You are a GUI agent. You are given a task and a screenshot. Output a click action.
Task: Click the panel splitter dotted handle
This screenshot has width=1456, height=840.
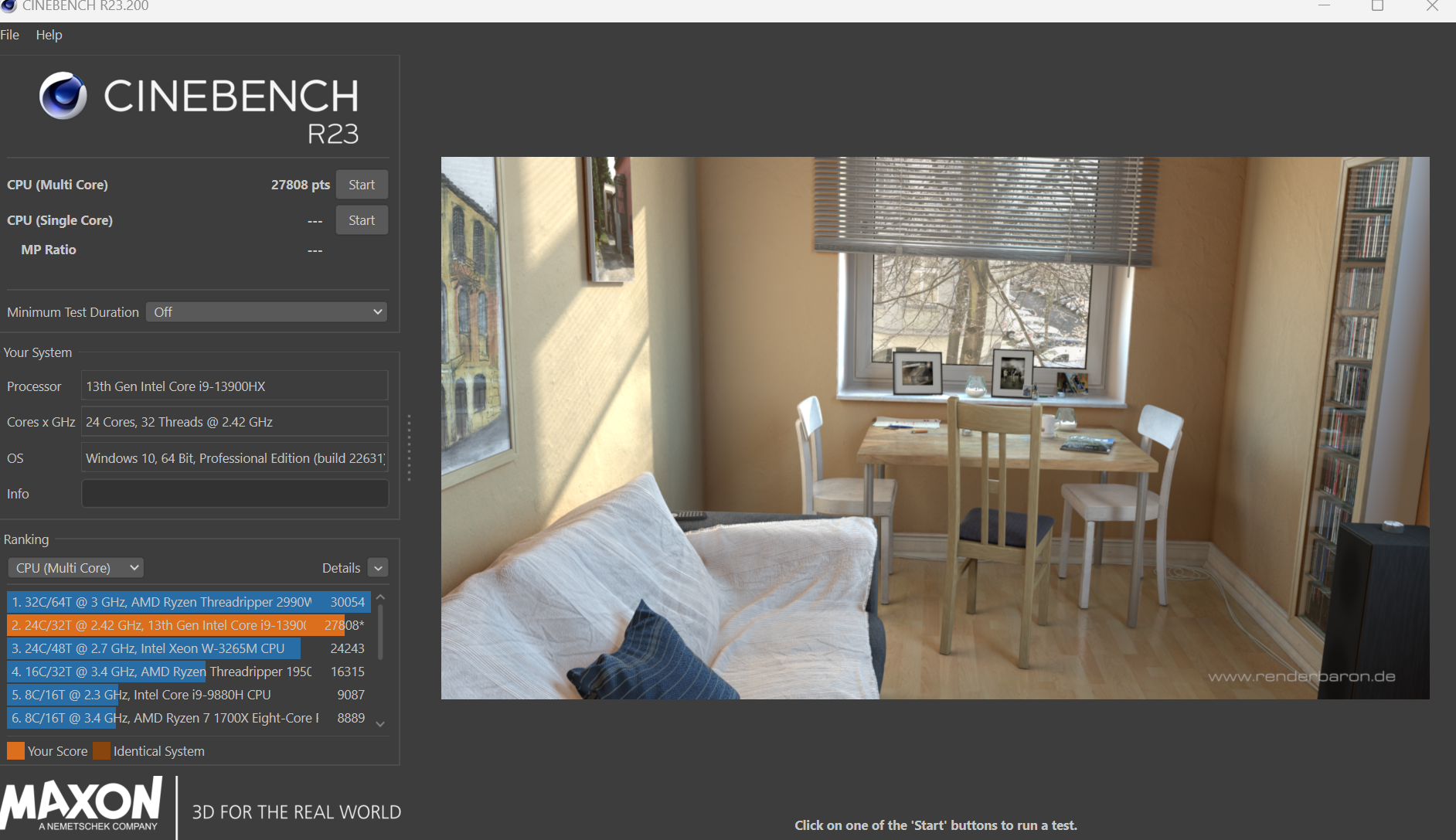[x=409, y=448]
